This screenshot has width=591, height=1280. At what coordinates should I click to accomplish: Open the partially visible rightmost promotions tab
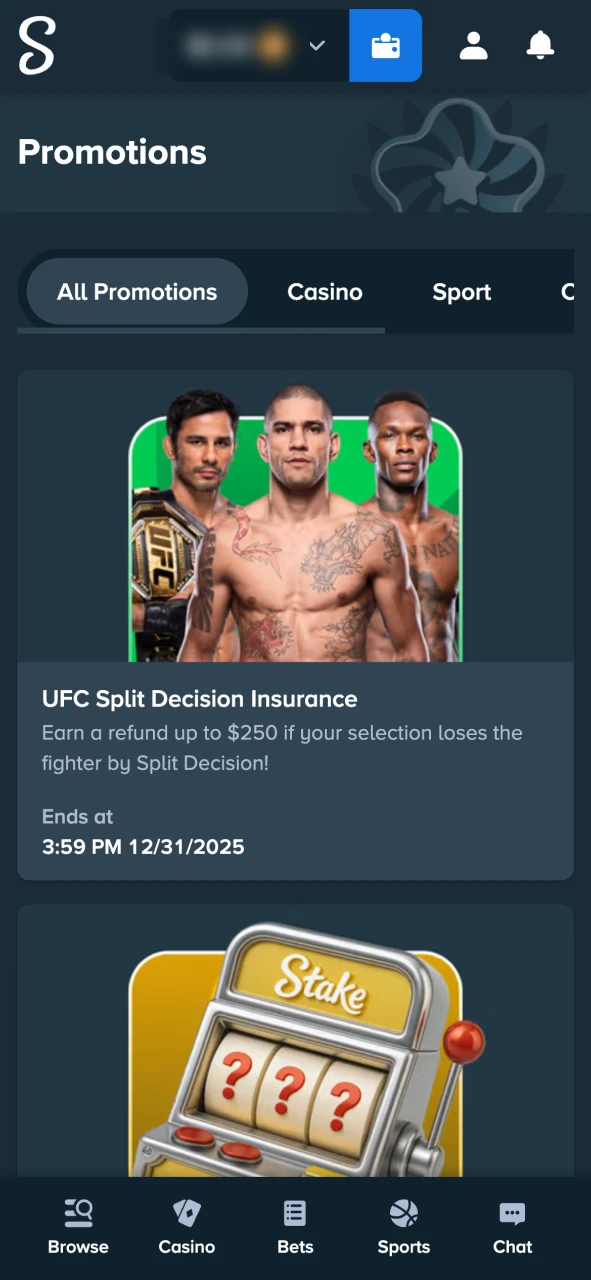coord(572,292)
